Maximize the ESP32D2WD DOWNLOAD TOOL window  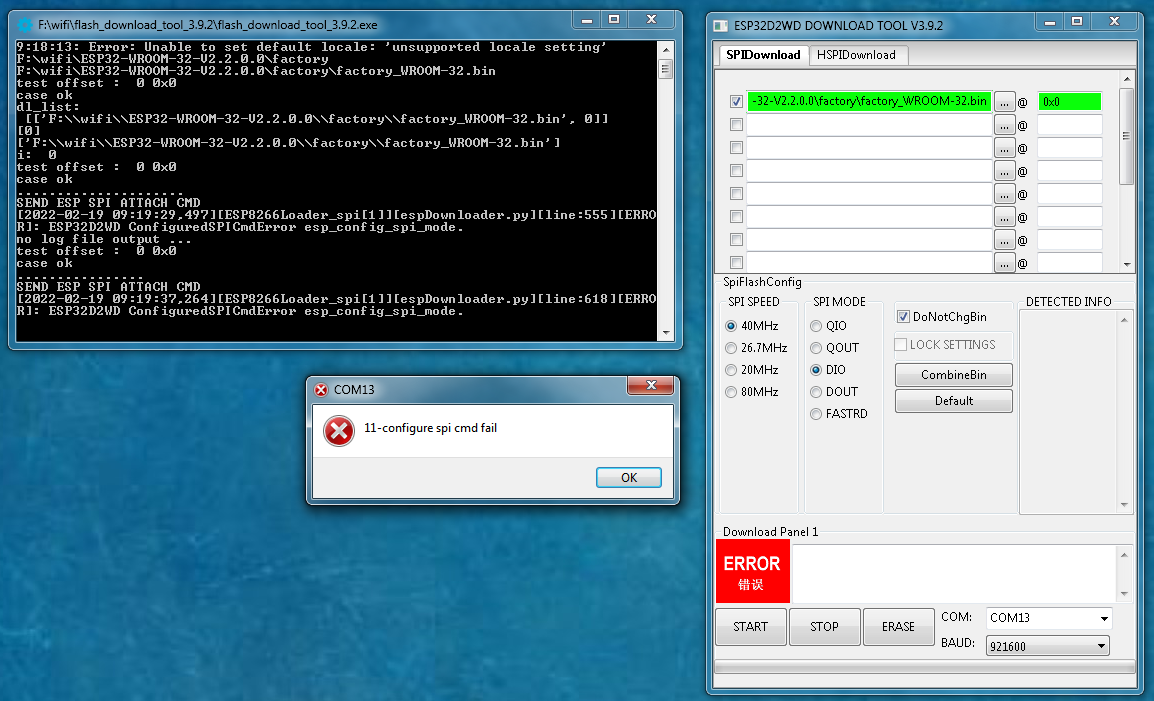click(x=1077, y=21)
